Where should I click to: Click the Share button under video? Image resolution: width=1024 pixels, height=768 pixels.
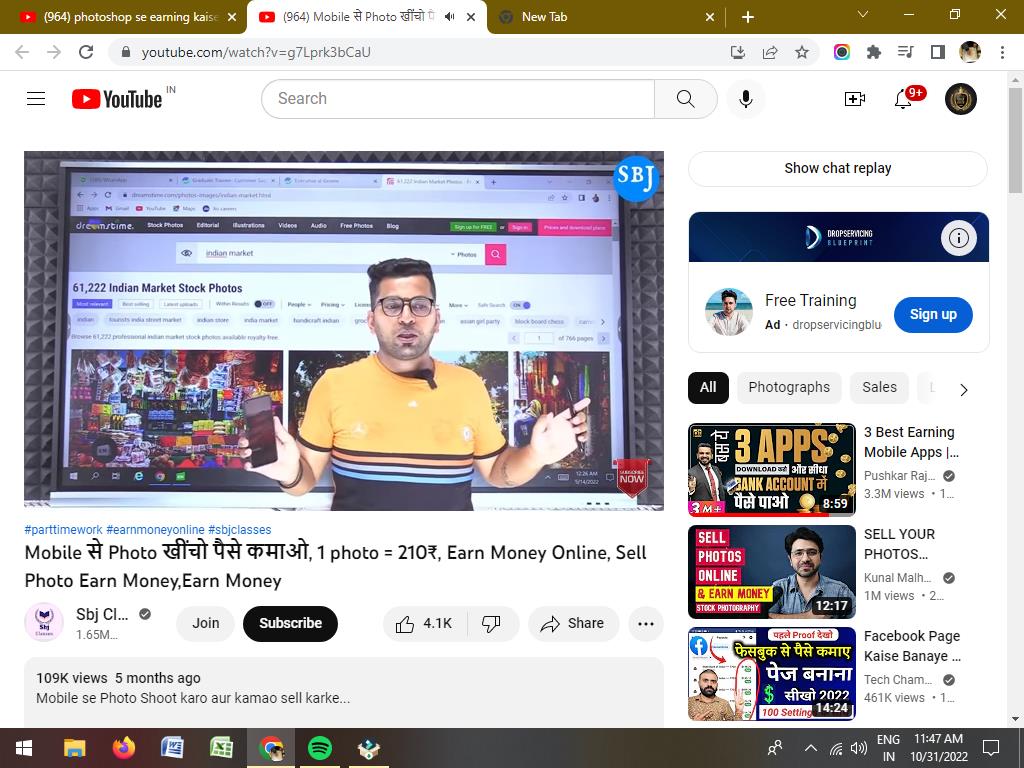click(x=572, y=623)
